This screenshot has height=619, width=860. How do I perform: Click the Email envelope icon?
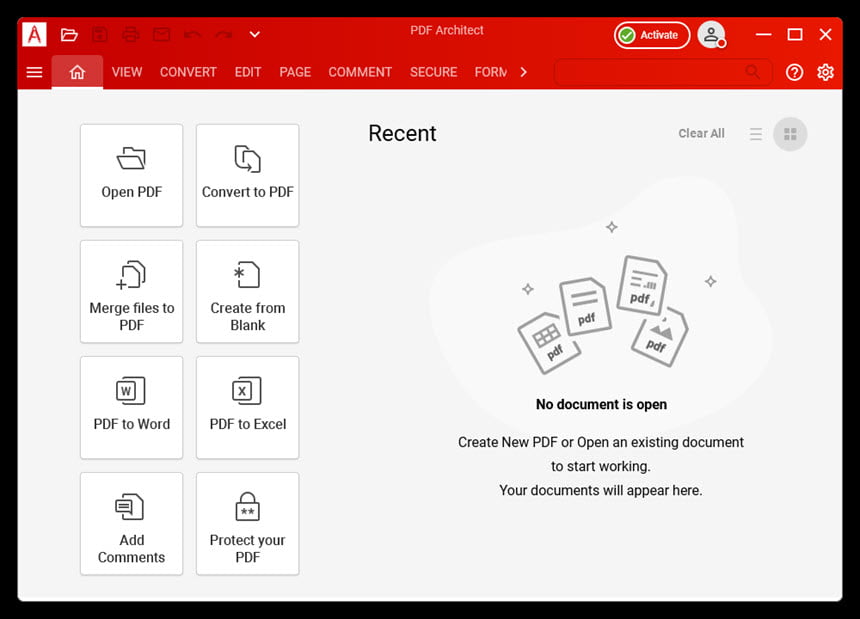click(x=161, y=35)
